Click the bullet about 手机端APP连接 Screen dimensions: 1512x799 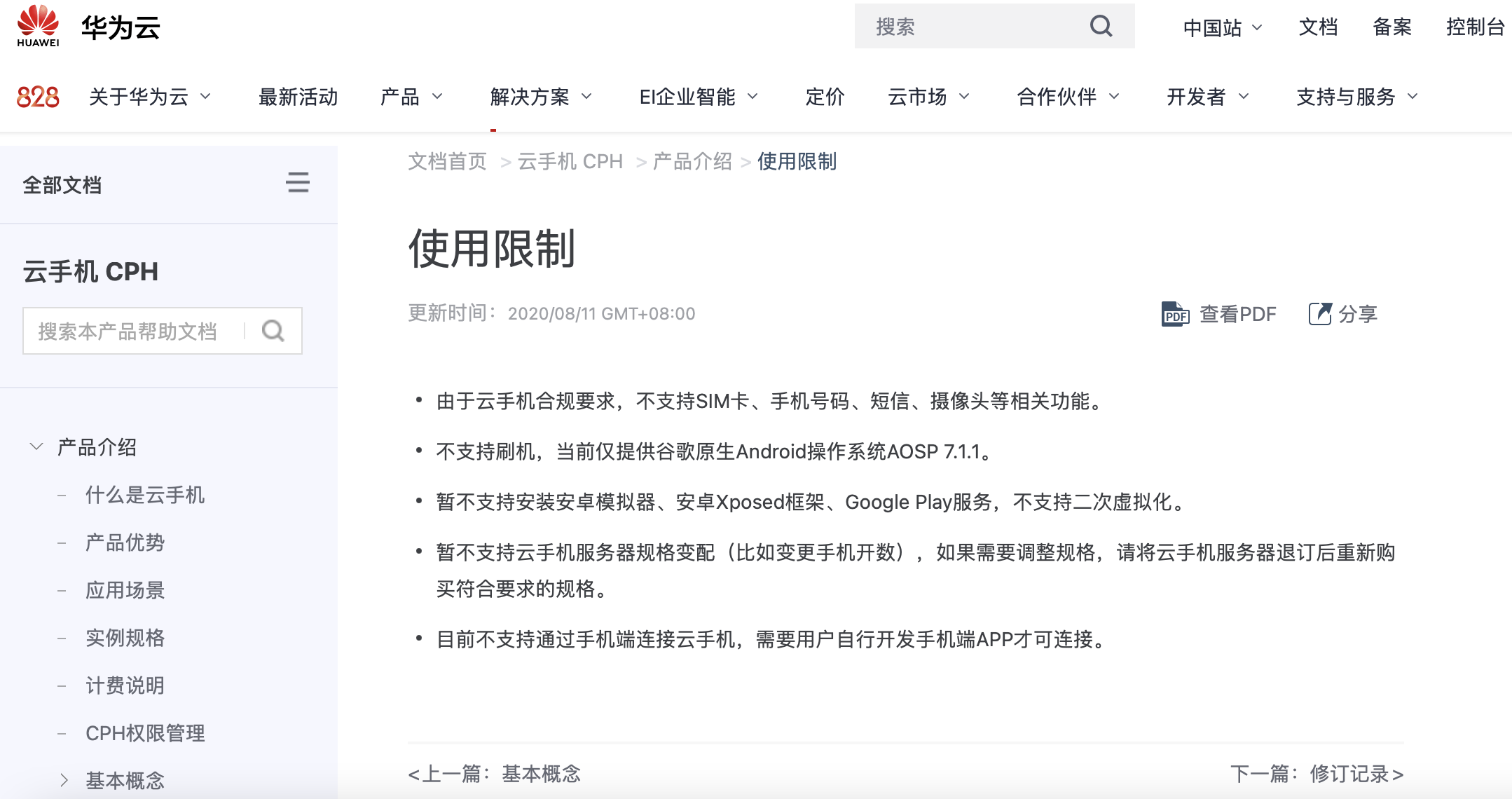click(773, 639)
